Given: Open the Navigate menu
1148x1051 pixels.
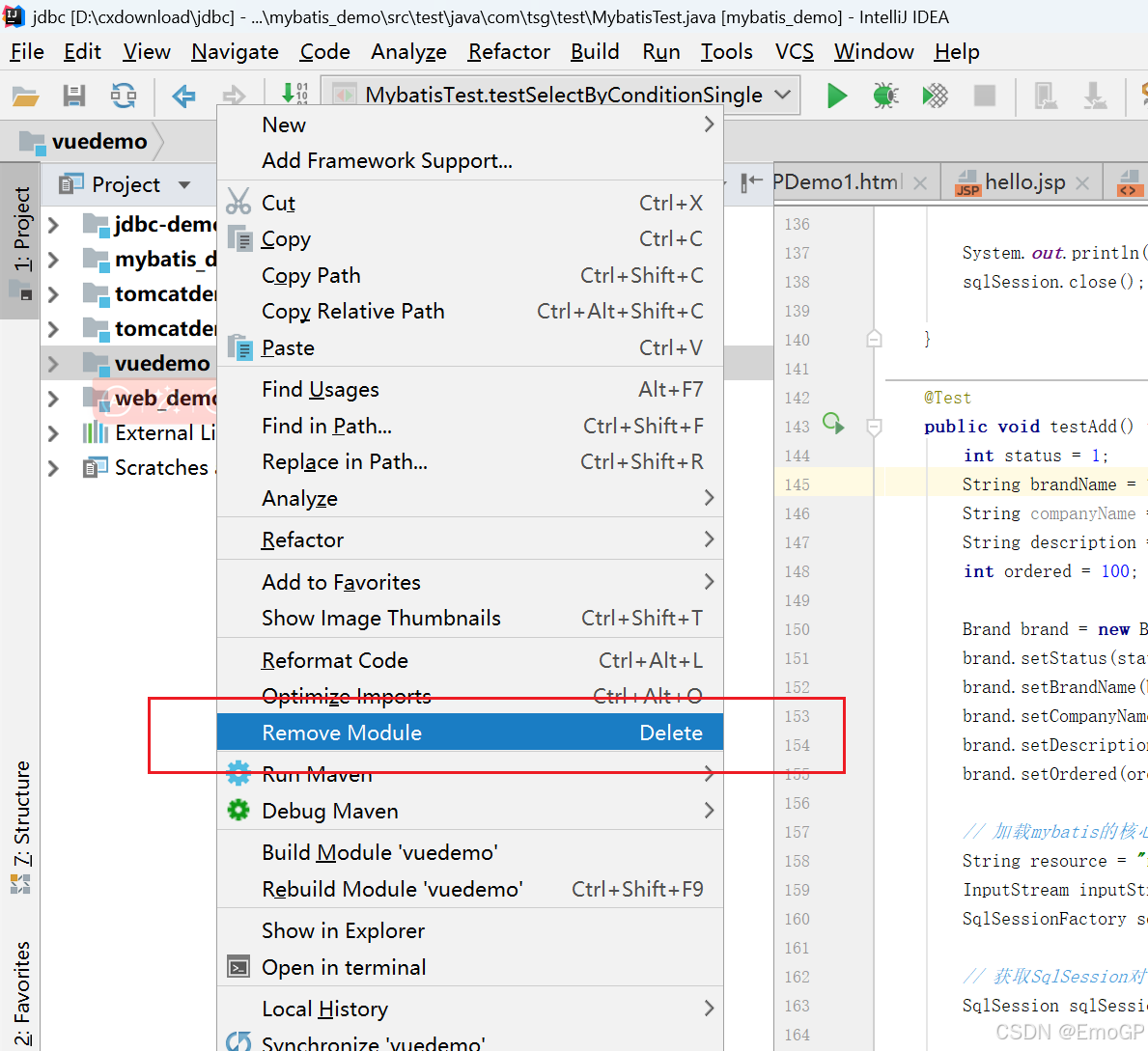Looking at the screenshot, I should click(235, 52).
